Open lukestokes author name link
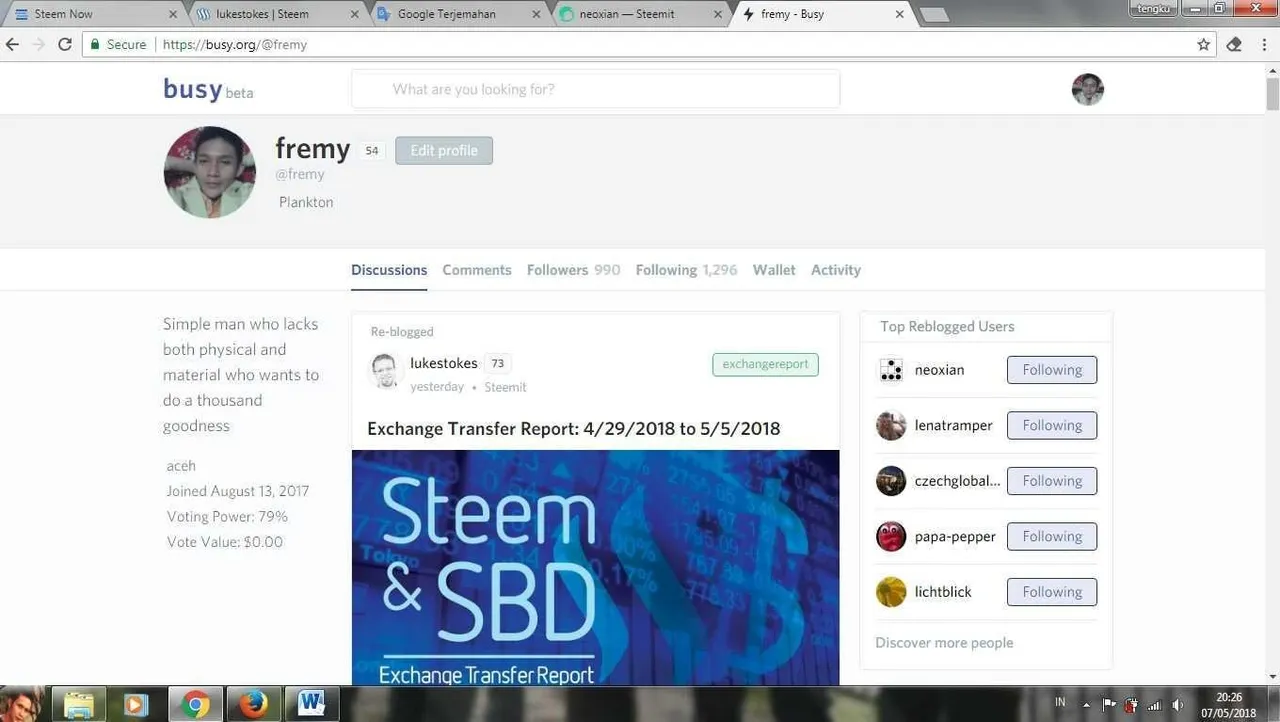This screenshot has height=722, width=1280. (444, 363)
